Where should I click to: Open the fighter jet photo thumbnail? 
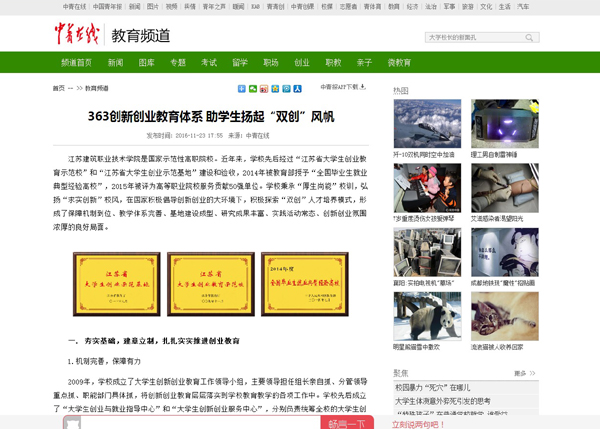(426, 124)
